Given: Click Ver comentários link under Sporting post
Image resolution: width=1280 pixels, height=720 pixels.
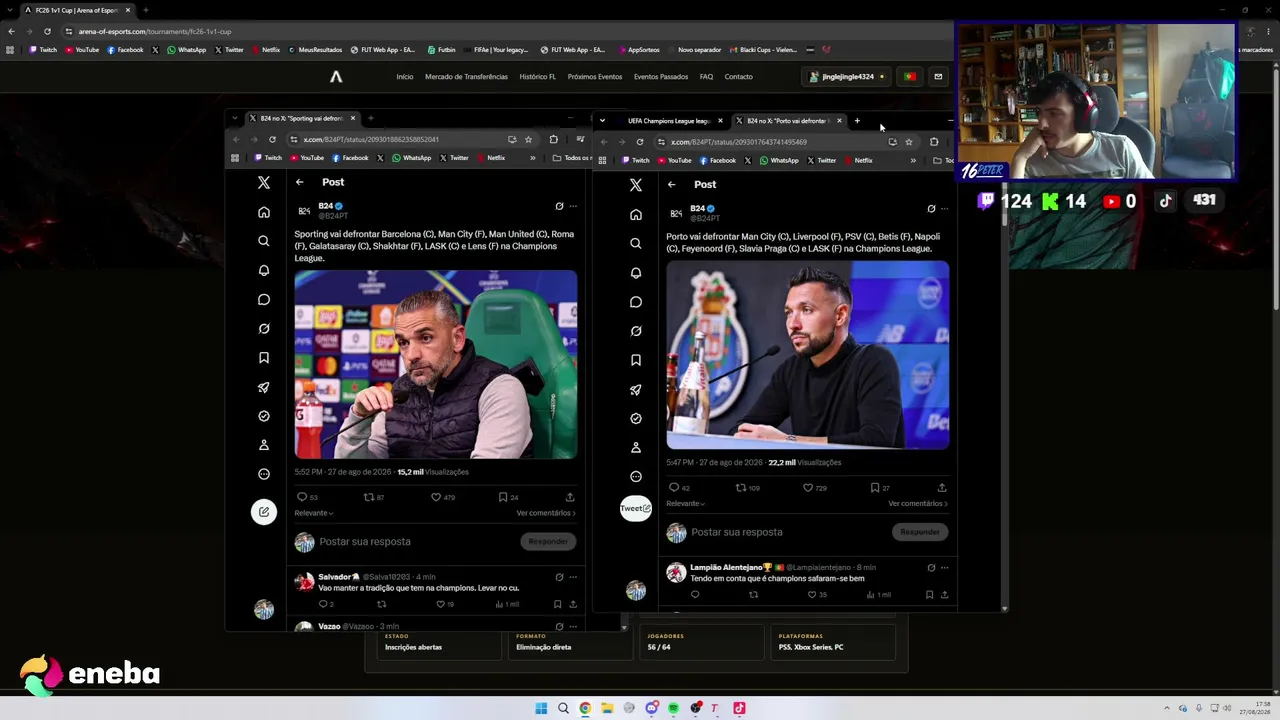Looking at the screenshot, I should click(x=546, y=513).
